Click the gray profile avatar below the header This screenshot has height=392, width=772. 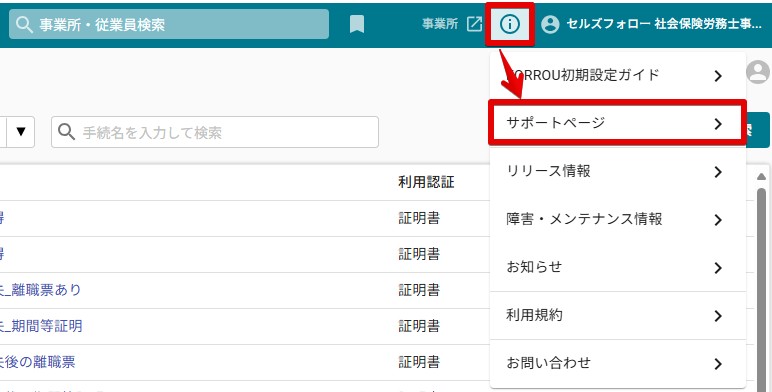(757, 72)
